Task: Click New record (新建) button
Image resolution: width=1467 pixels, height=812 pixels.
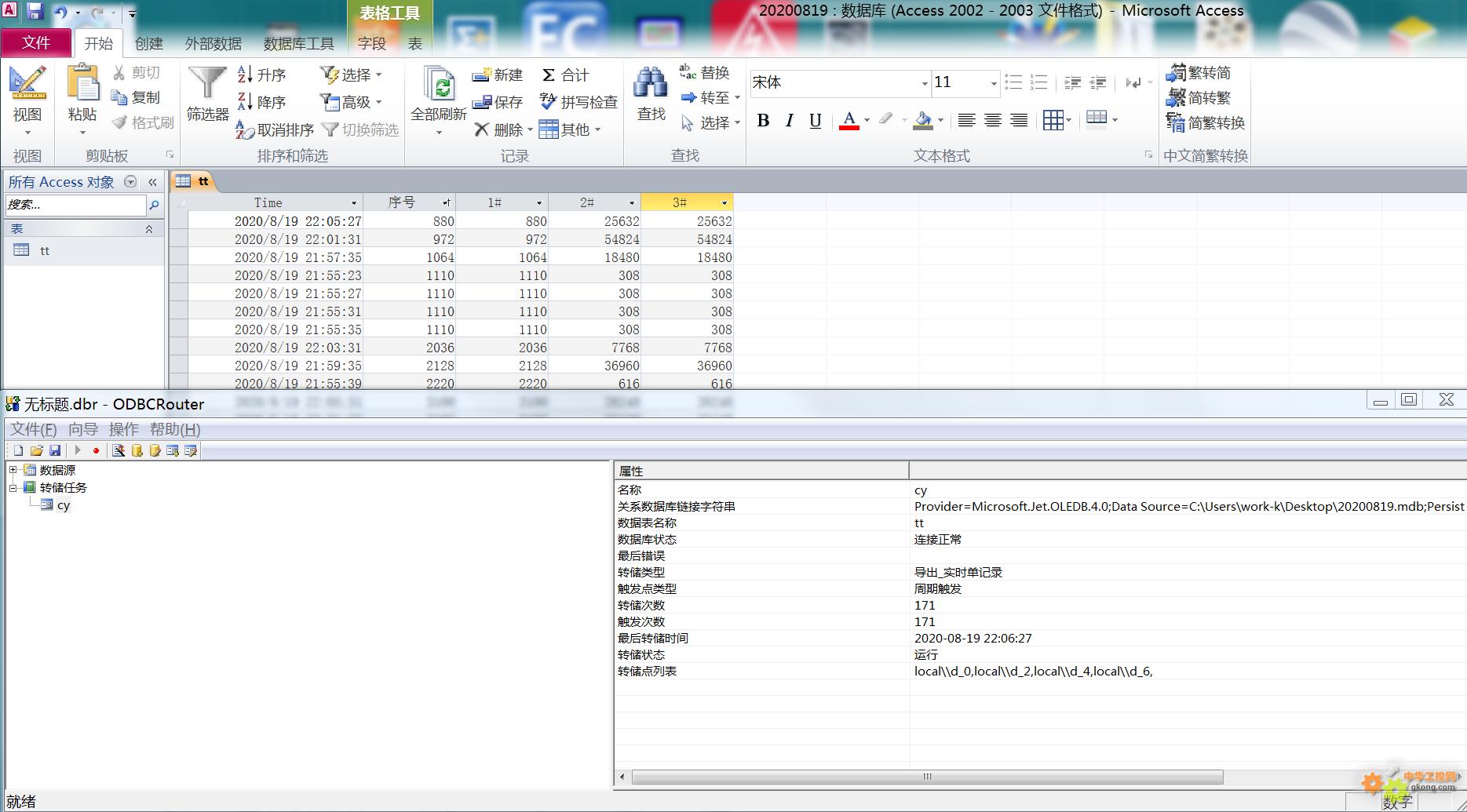Action: point(498,75)
